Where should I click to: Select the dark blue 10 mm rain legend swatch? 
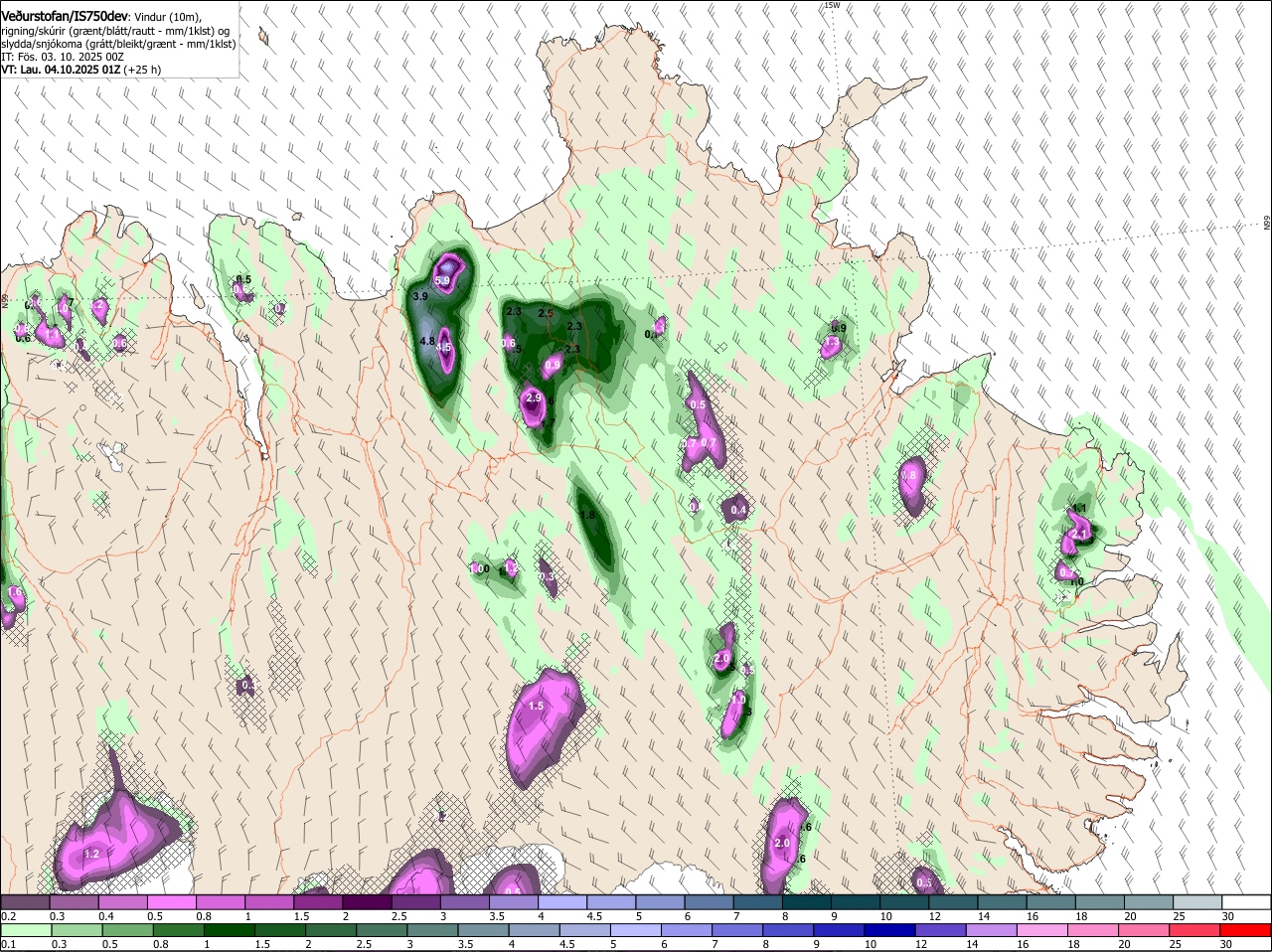890,931
